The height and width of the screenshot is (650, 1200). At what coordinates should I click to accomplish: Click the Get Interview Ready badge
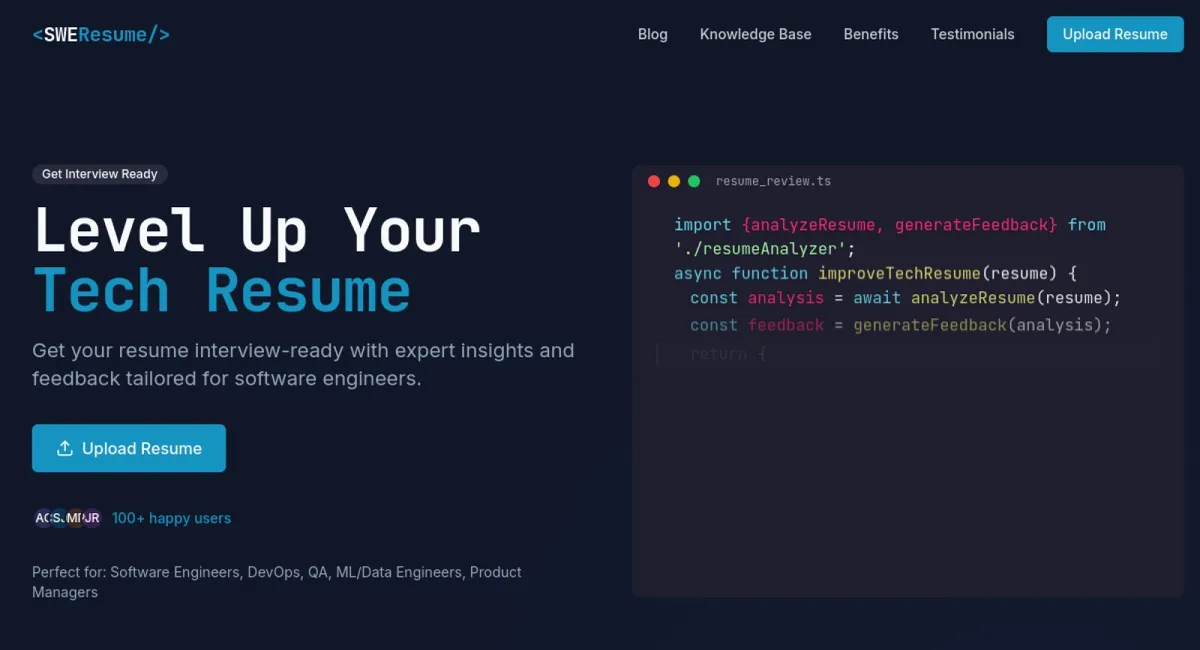click(100, 174)
